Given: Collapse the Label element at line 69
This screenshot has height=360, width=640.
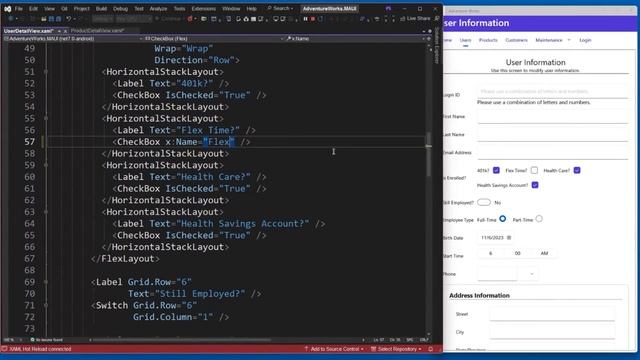Looking at the screenshot, I should (46, 282).
